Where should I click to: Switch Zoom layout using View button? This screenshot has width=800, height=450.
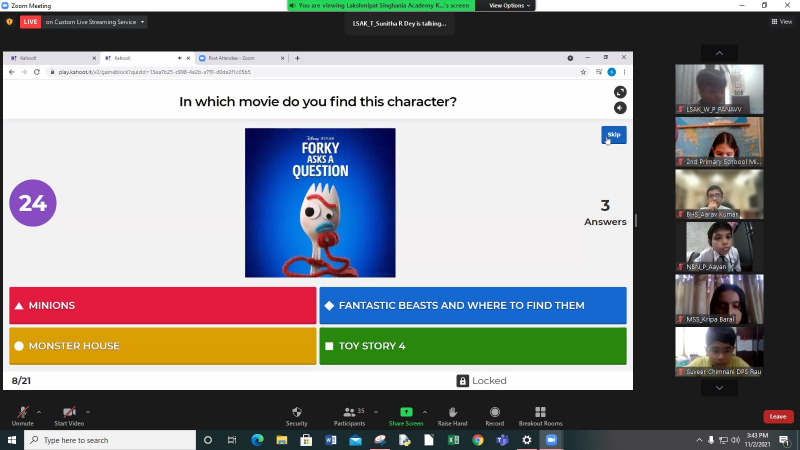(780, 21)
